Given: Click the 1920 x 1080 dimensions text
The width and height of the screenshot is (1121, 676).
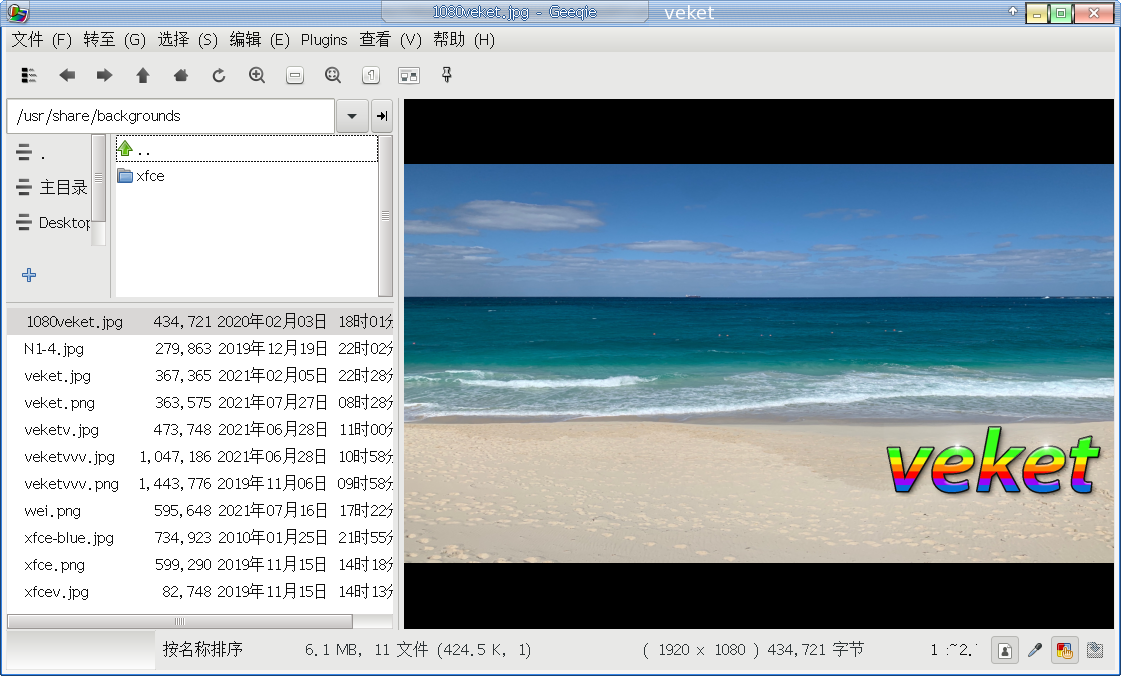Looking at the screenshot, I should (701, 650).
